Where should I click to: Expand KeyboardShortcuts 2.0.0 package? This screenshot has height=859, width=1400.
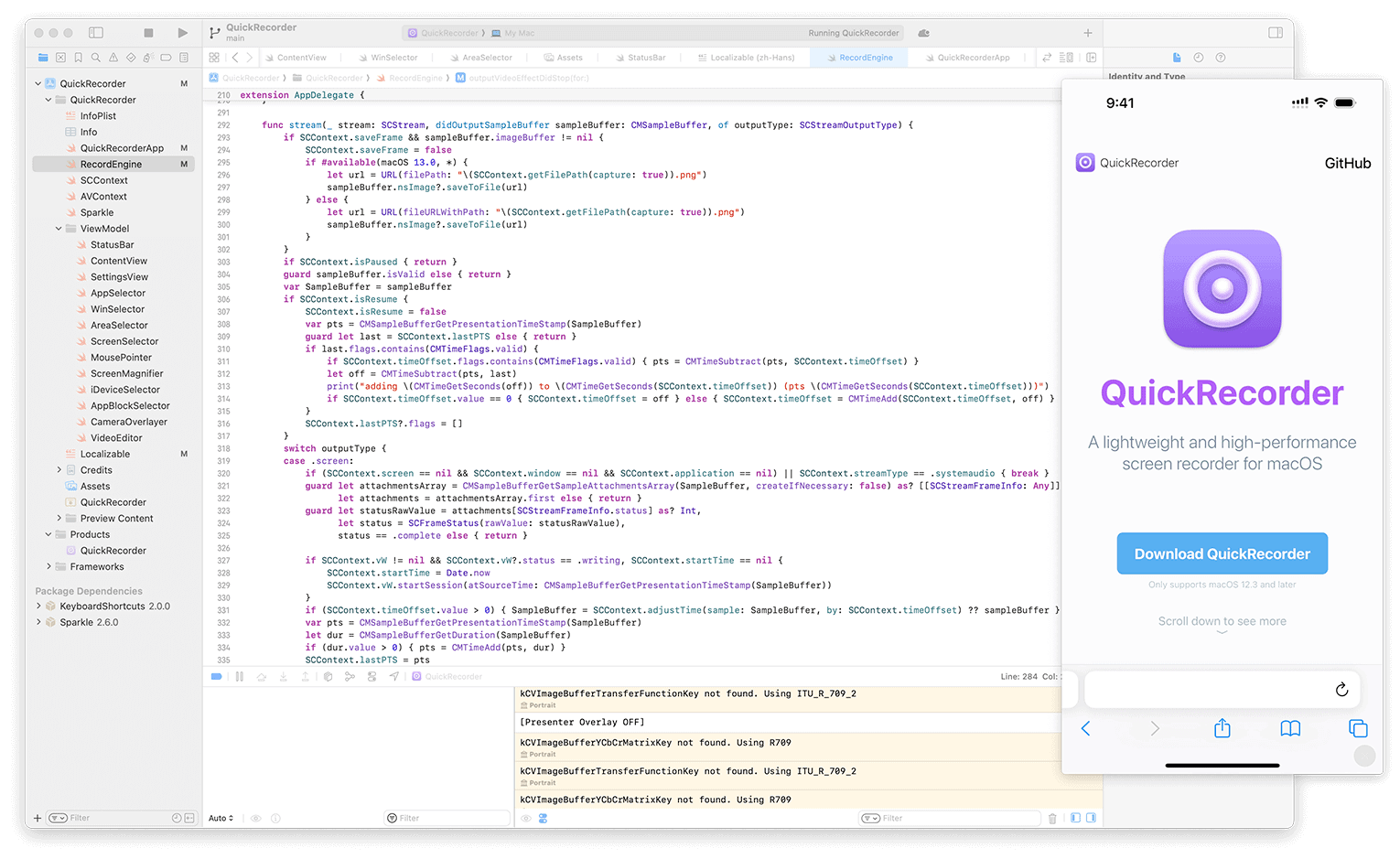[x=38, y=607]
